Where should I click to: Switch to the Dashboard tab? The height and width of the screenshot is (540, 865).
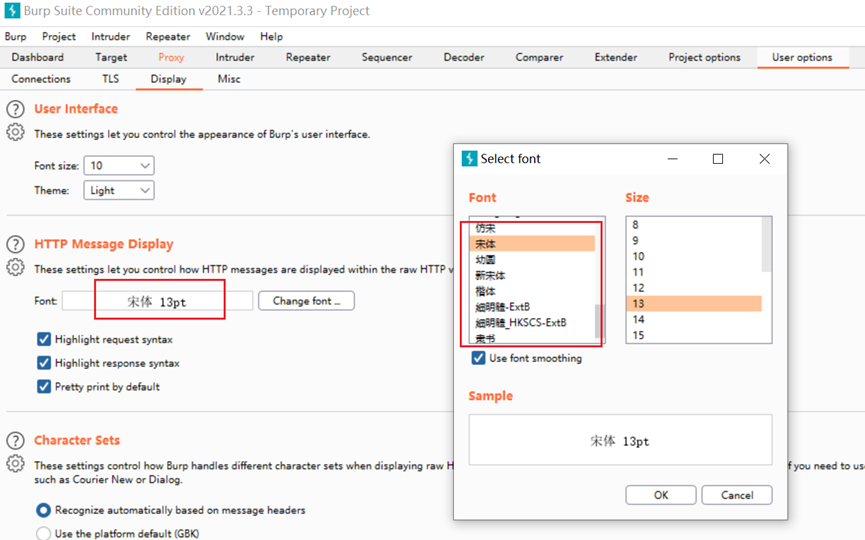click(x=38, y=57)
